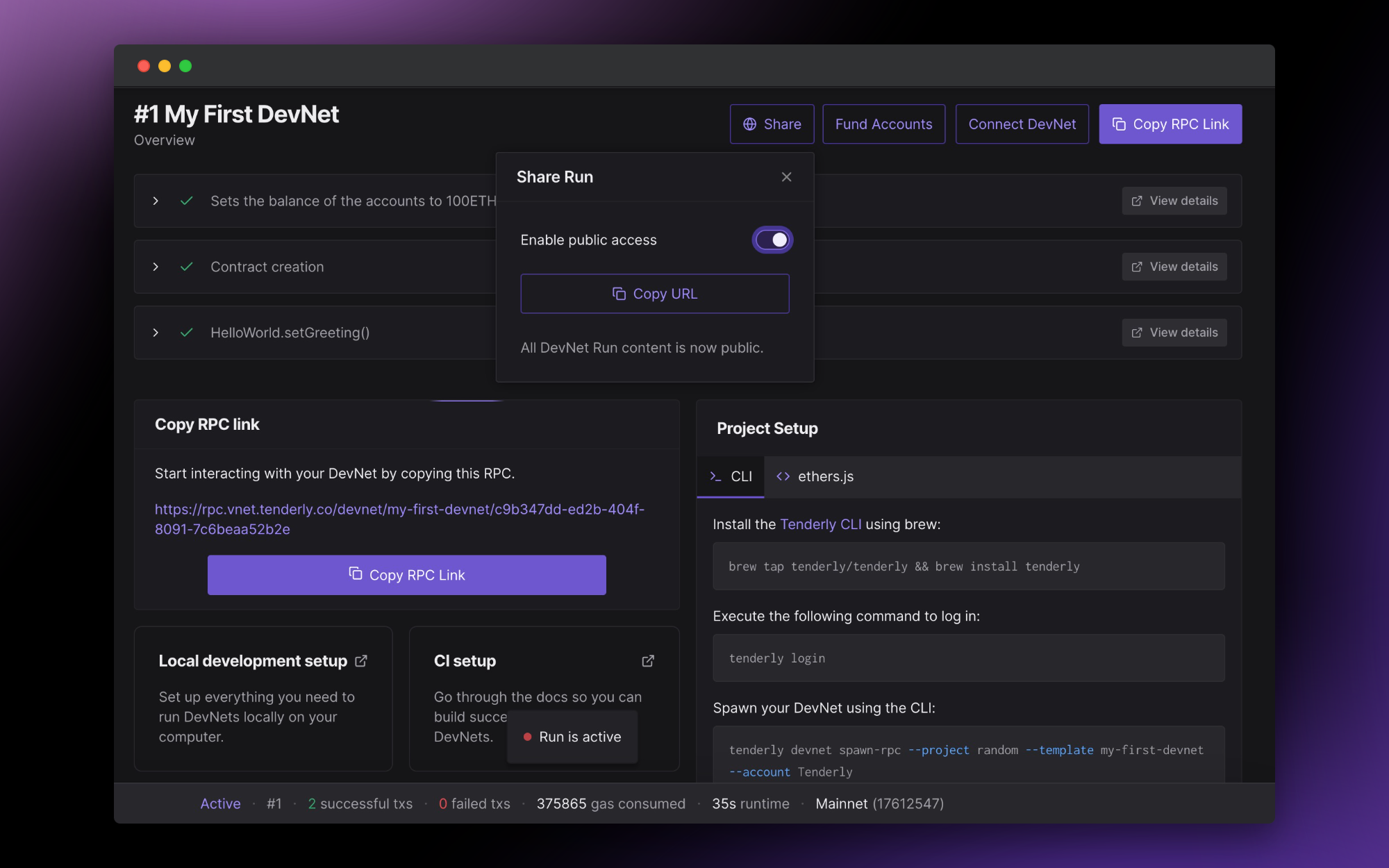1389x868 pixels.
Task: Expand the 'Sets the balance' transaction row
Action: point(156,201)
